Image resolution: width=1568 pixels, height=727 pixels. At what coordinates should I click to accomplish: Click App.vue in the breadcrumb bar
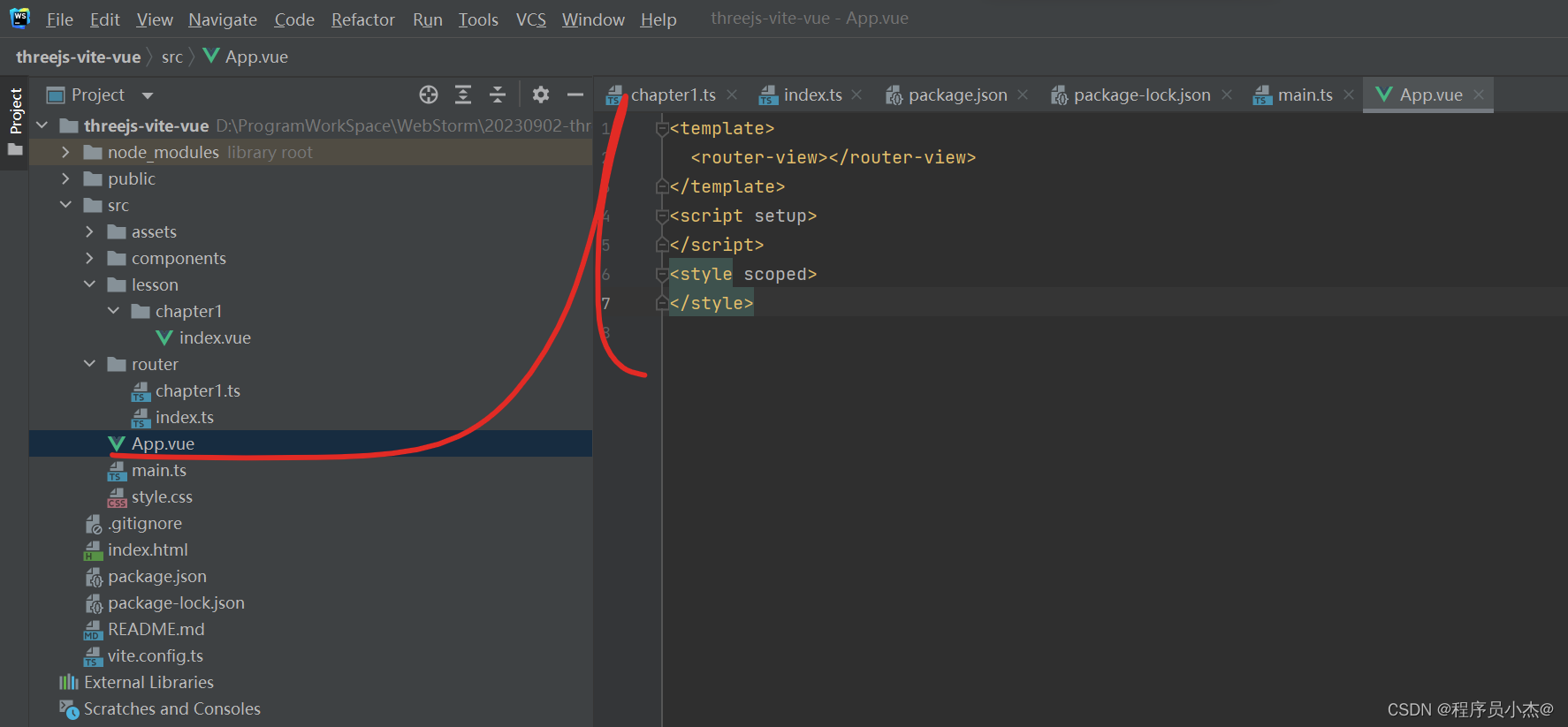point(256,57)
